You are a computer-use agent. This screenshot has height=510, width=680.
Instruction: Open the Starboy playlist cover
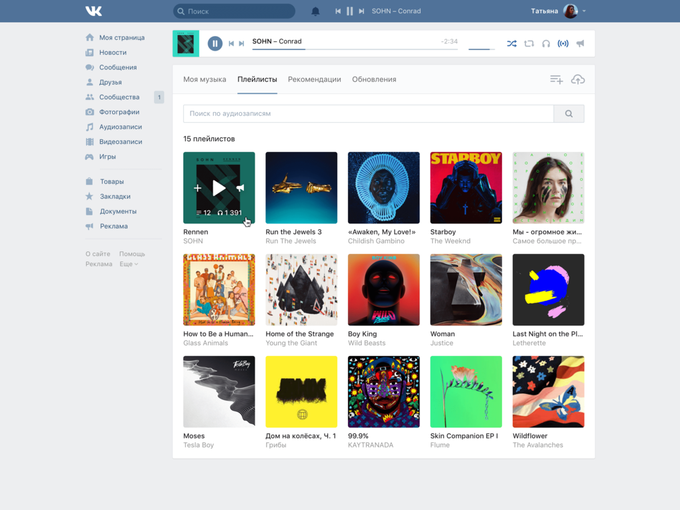[x=466, y=188]
